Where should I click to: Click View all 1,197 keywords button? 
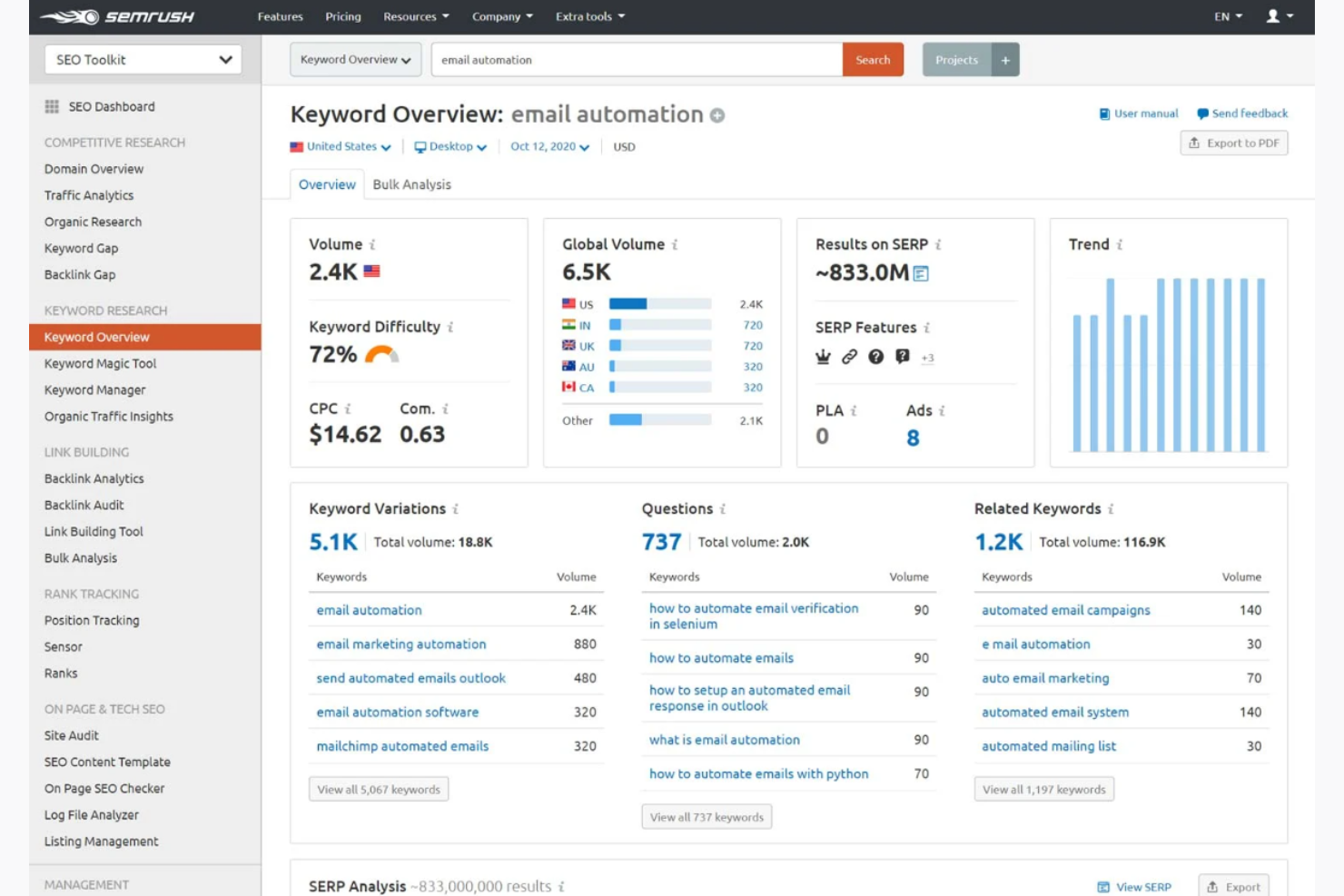(x=1044, y=790)
